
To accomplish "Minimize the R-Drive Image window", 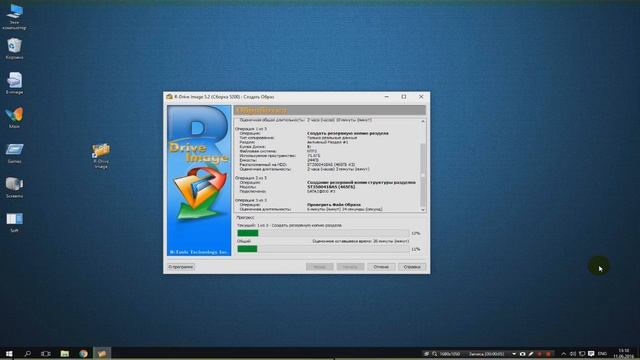I will 387,97.
